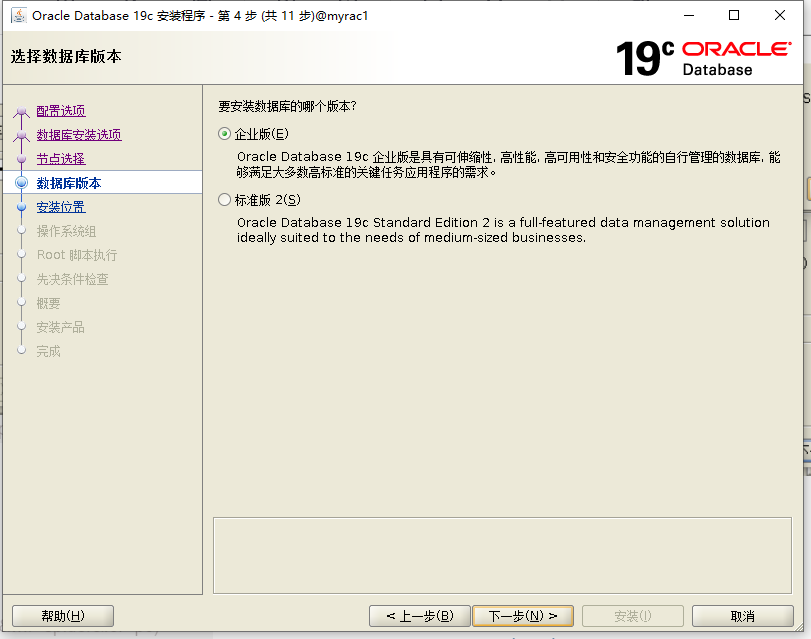Screen dimensions: 811x639
Task: Click the 配置选项 step icon in sidebar
Action: 22,112
